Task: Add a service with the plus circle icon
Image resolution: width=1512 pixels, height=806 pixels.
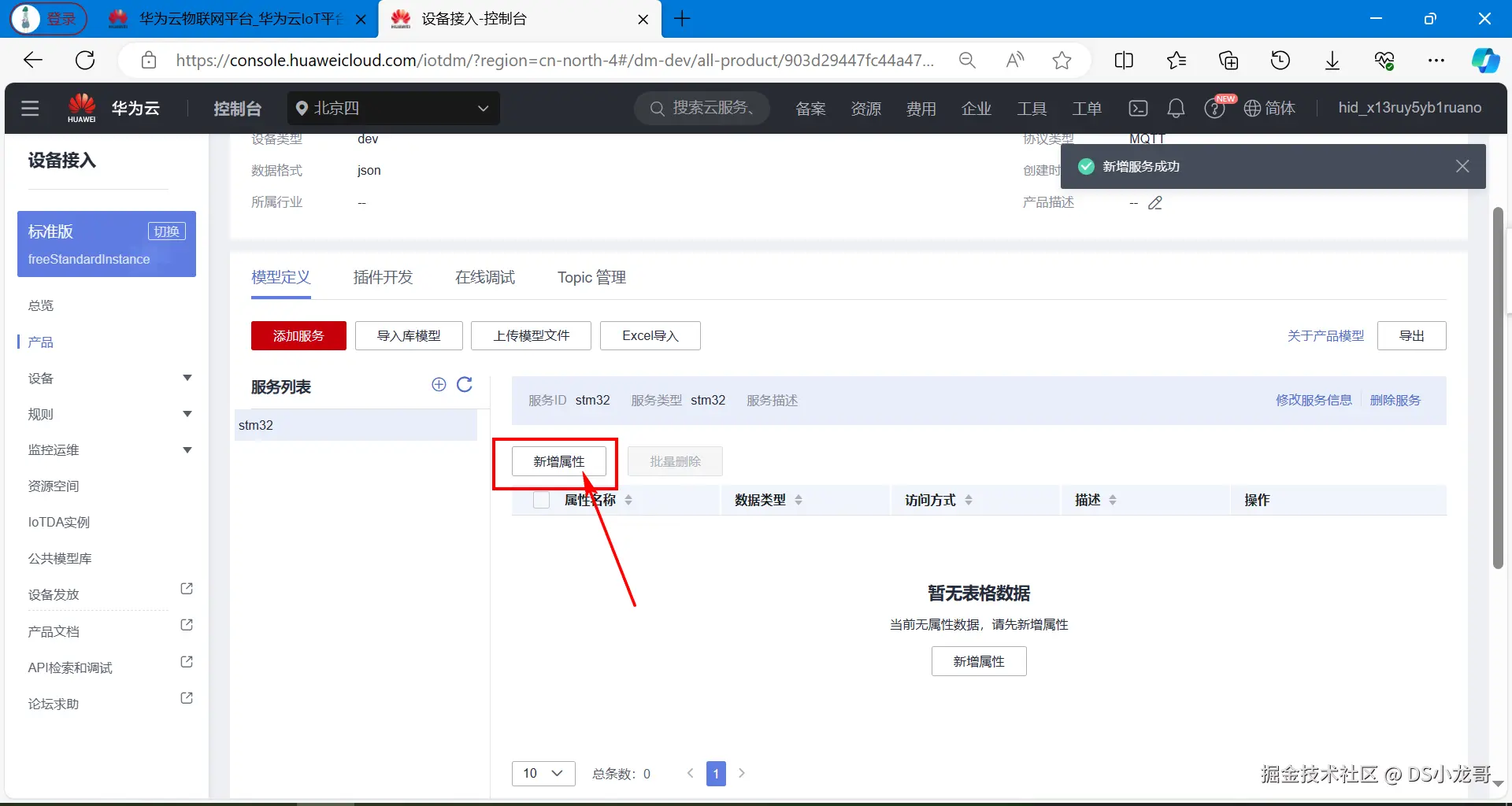Action: [x=439, y=384]
